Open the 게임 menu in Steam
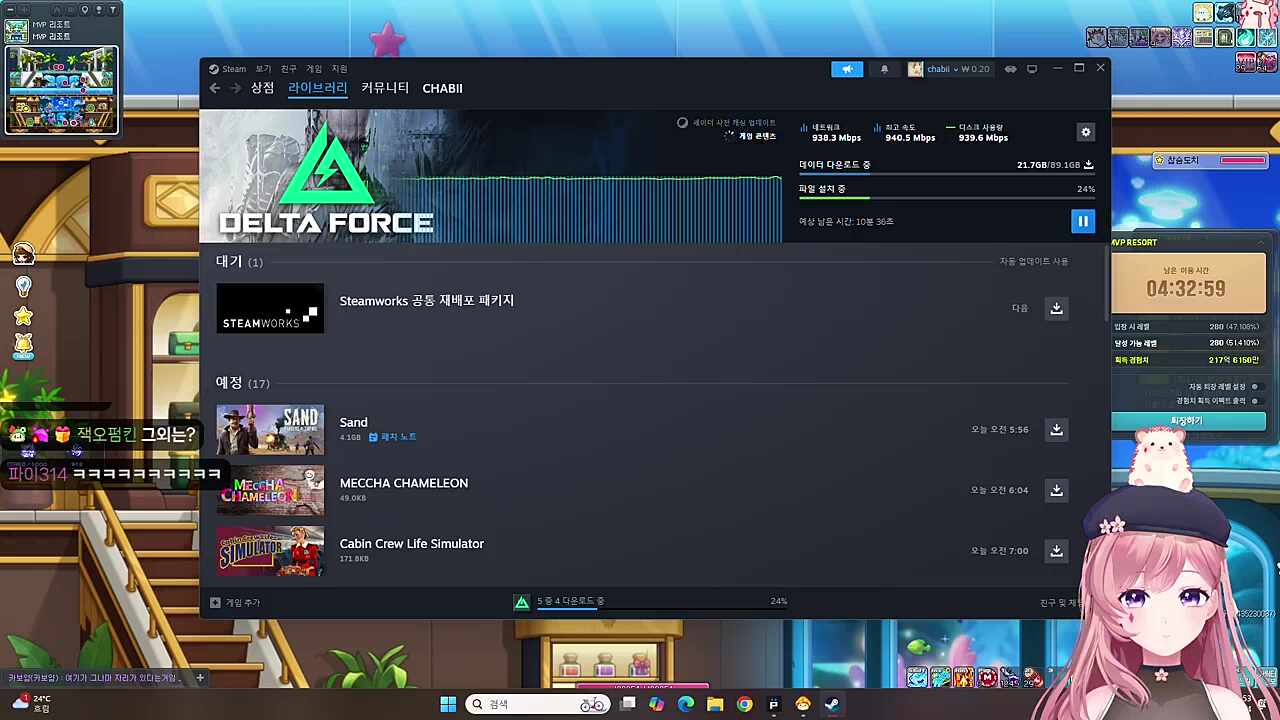 click(x=314, y=69)
